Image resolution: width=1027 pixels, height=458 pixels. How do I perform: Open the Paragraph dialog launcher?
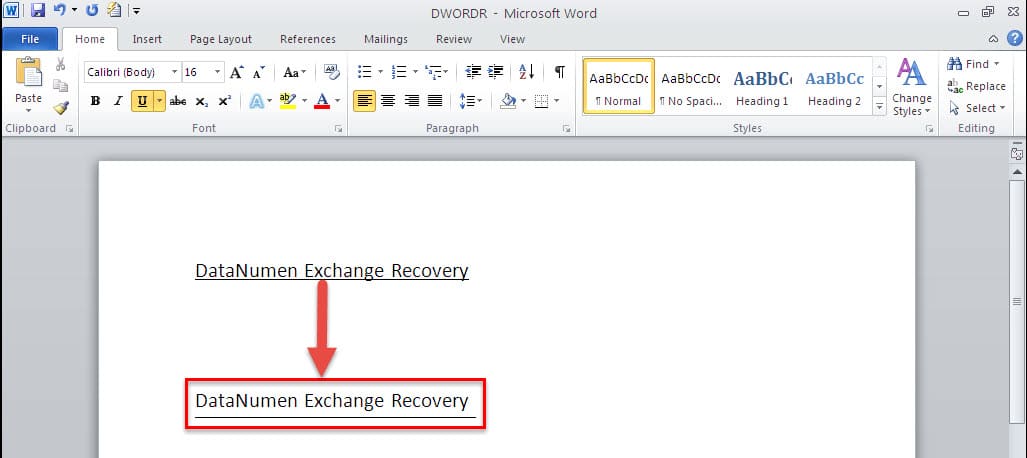pos(566,129)
